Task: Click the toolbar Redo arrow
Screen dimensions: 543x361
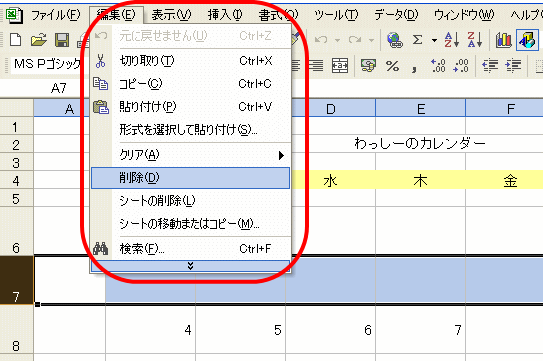Action: coord(355,40)
